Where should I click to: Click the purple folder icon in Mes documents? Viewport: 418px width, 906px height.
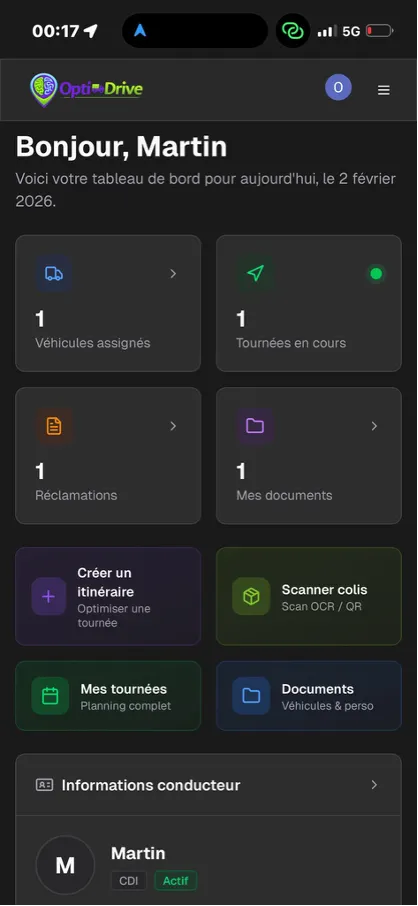click(255, 426)
